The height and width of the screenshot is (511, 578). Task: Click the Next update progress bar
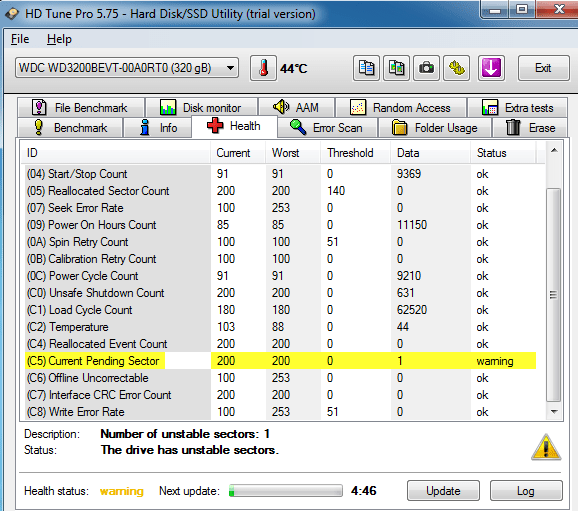coord(285,491)
